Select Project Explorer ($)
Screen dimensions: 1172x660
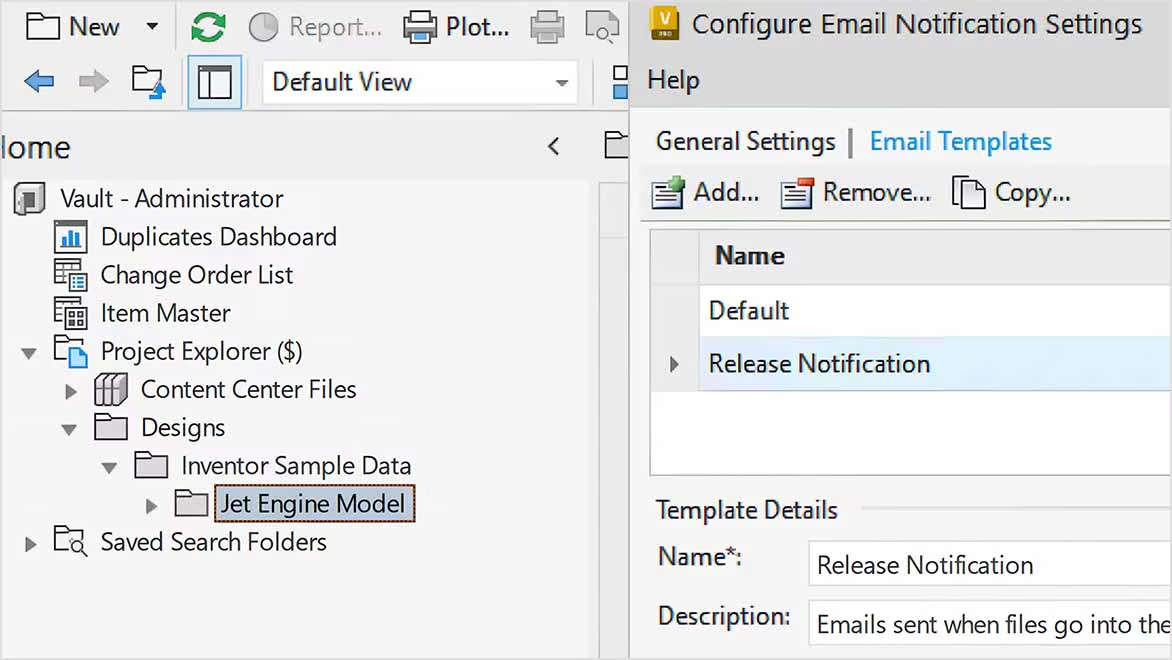click(201, 351)
